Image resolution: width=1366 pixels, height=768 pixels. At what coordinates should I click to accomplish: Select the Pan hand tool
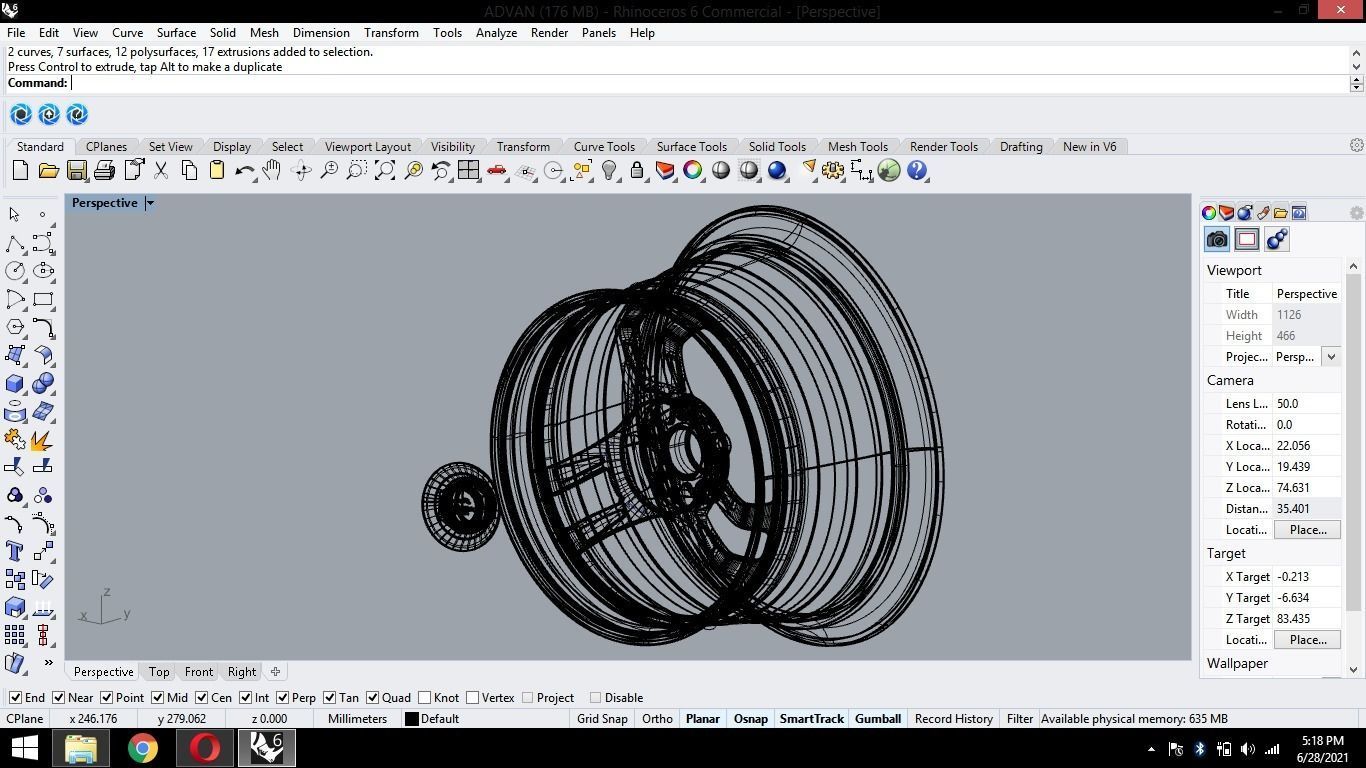tap(272, 171)
